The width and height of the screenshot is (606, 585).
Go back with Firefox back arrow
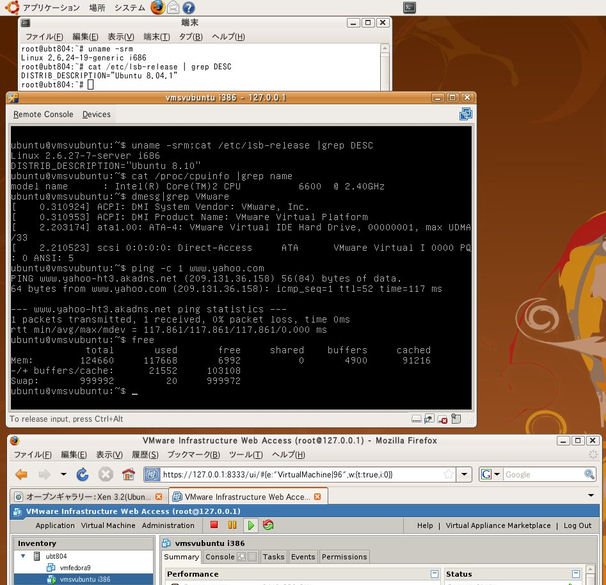click(22, 474)
